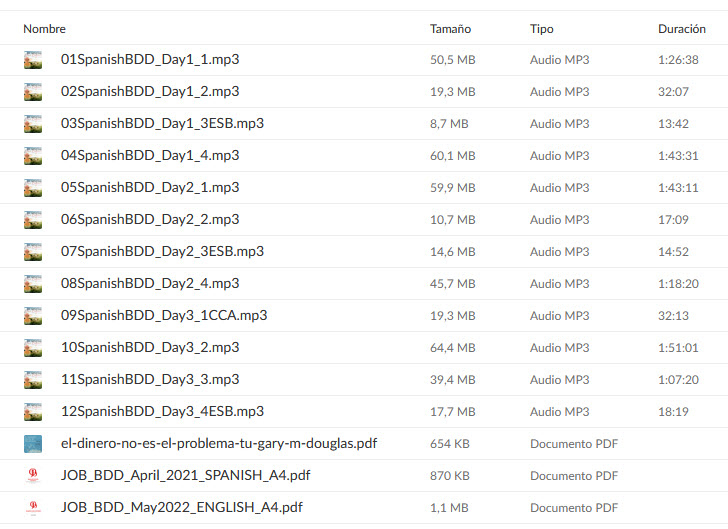The width and height of the screenshot is (728, 529).
Task: Select the 09SpanishBDD_Day3_1CCA.mp3 entry
Action: tap(164, 316)
